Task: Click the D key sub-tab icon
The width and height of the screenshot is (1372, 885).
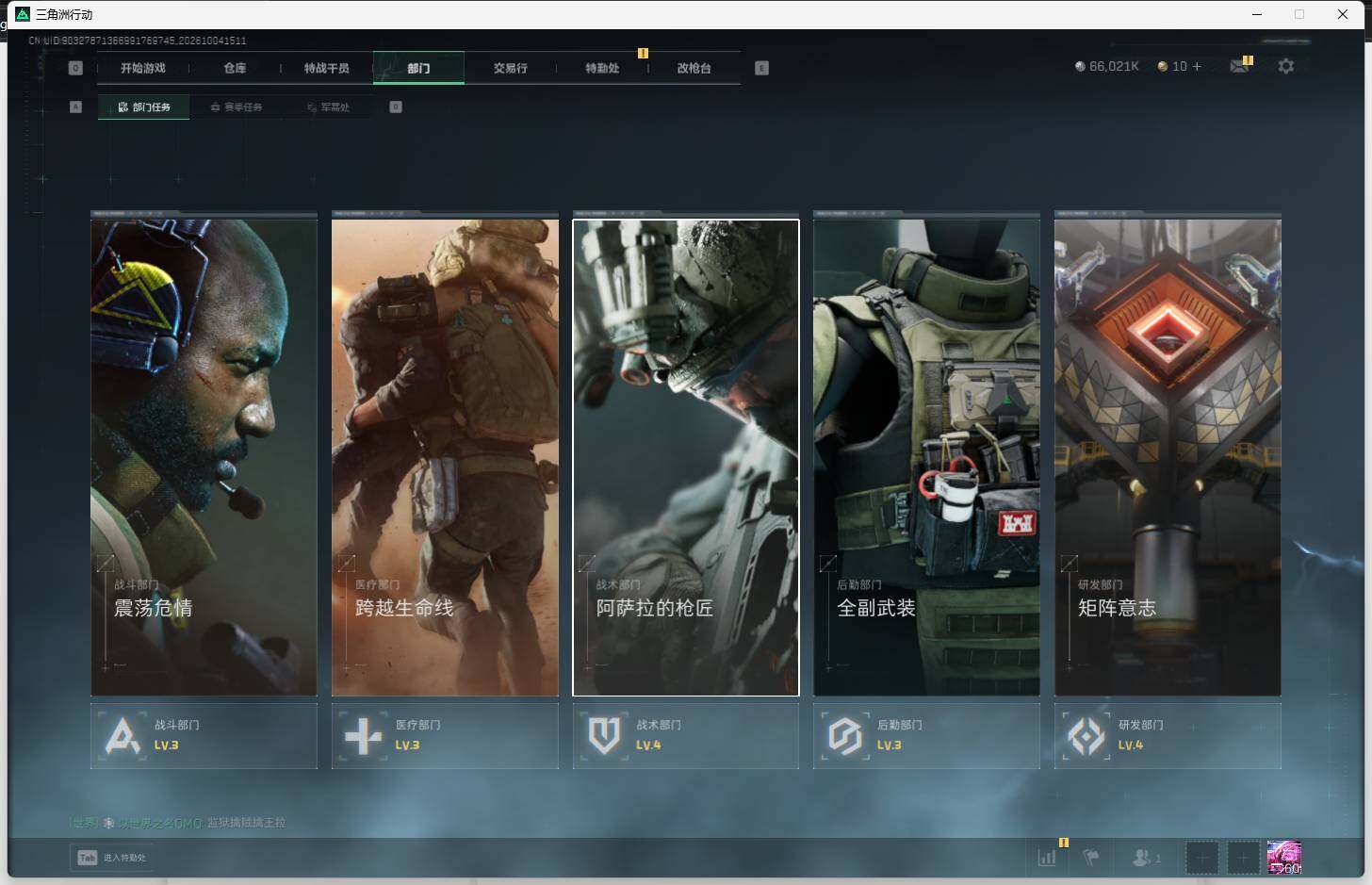Action: point(396,107)
